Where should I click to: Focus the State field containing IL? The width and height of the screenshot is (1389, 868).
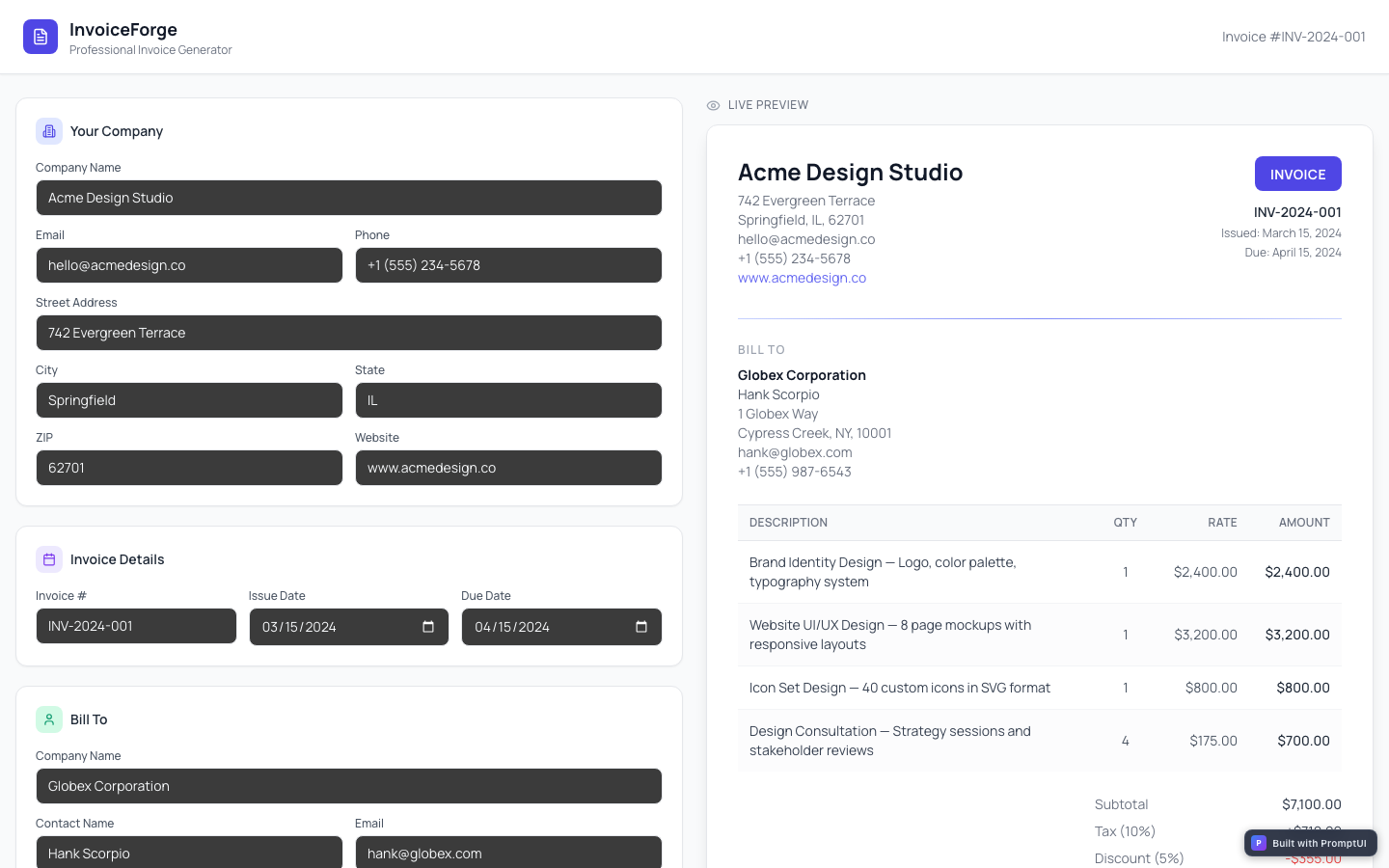[x=508, y=400]
